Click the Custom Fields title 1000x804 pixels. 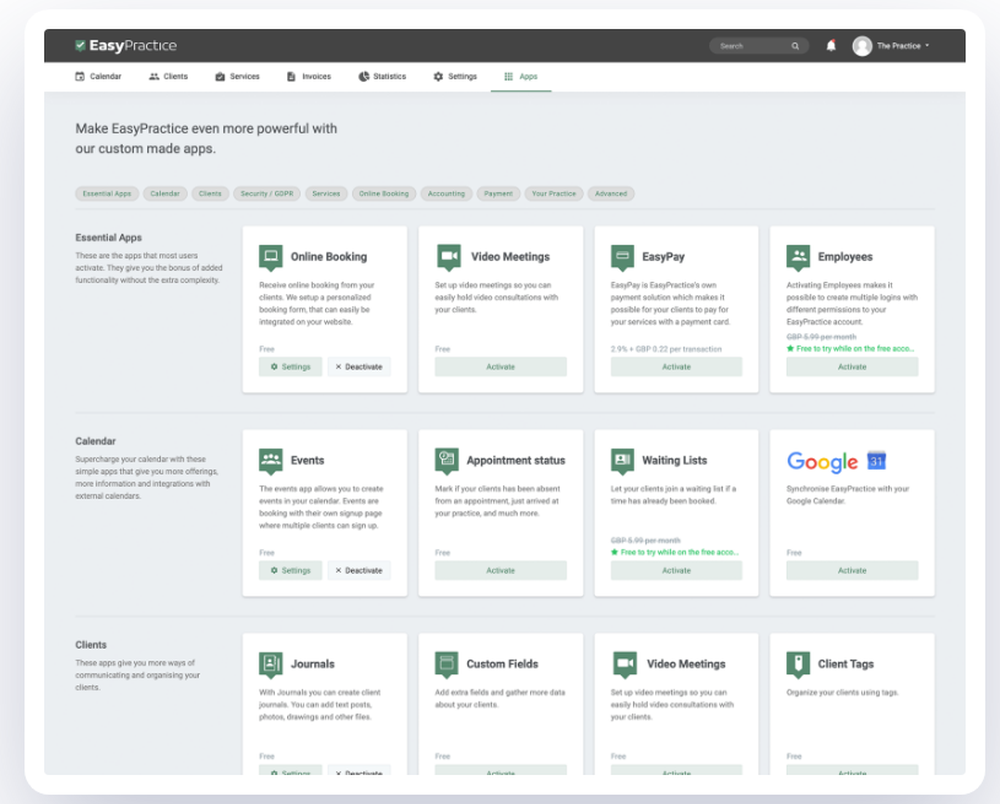pos(502,664)
